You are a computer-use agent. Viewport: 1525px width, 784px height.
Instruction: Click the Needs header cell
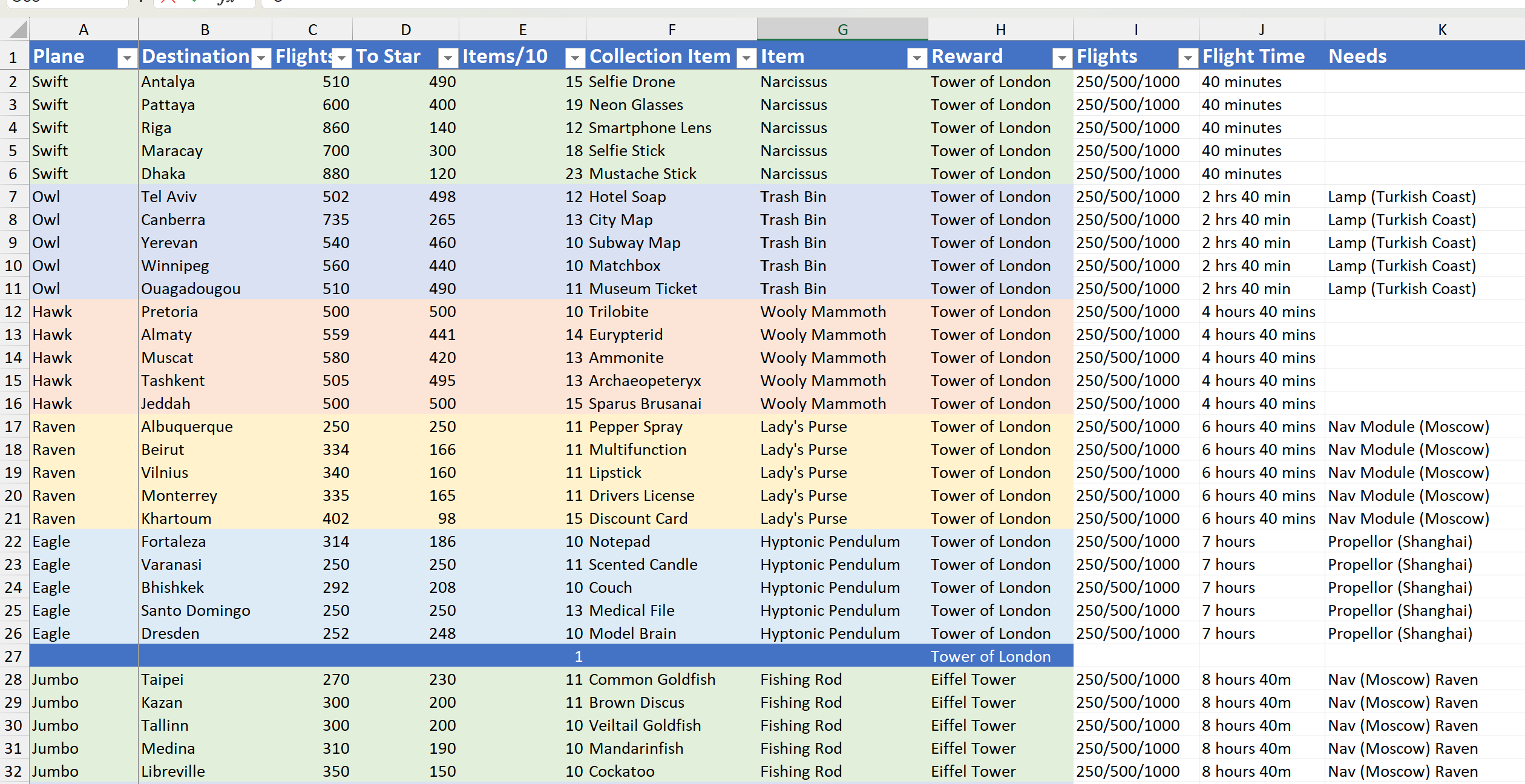(x=1425, y=56)
